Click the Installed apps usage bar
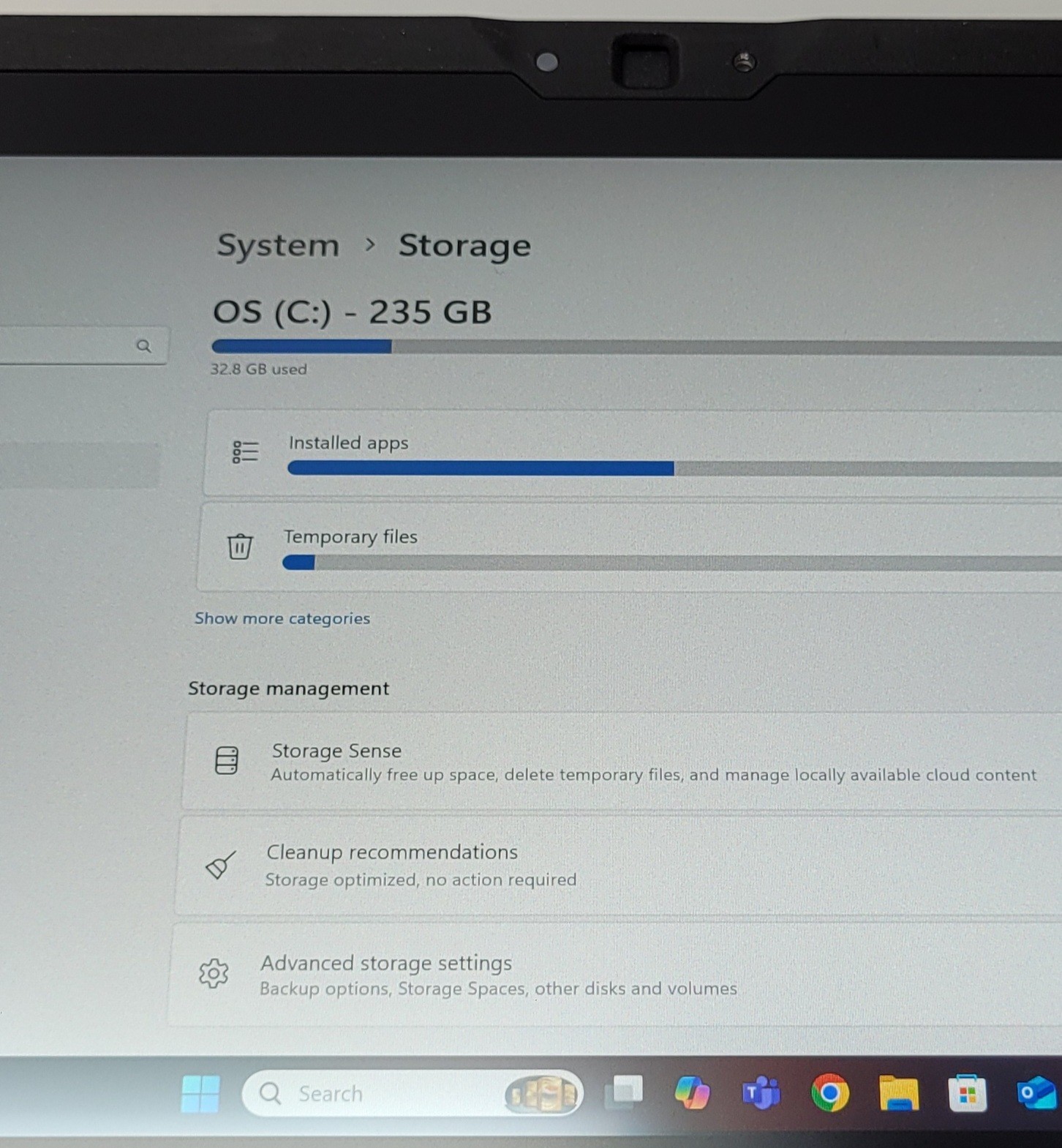1062x1148 pixels. tap(674, 468)
